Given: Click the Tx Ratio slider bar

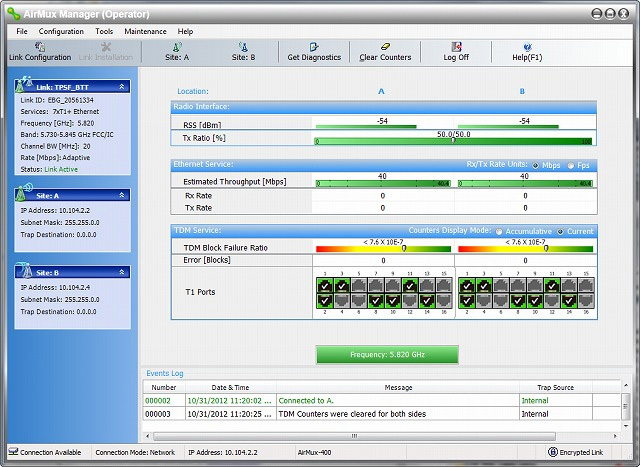Looking at the screenshot, I should click(454, 142).
